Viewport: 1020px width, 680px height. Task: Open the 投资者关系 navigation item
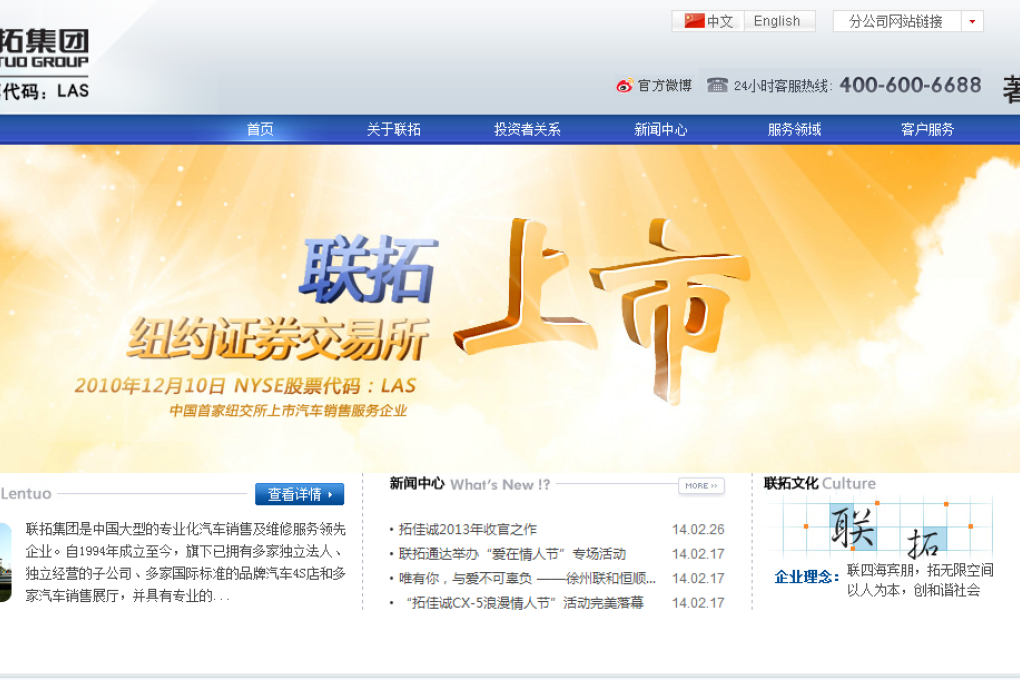pos(527,129)
